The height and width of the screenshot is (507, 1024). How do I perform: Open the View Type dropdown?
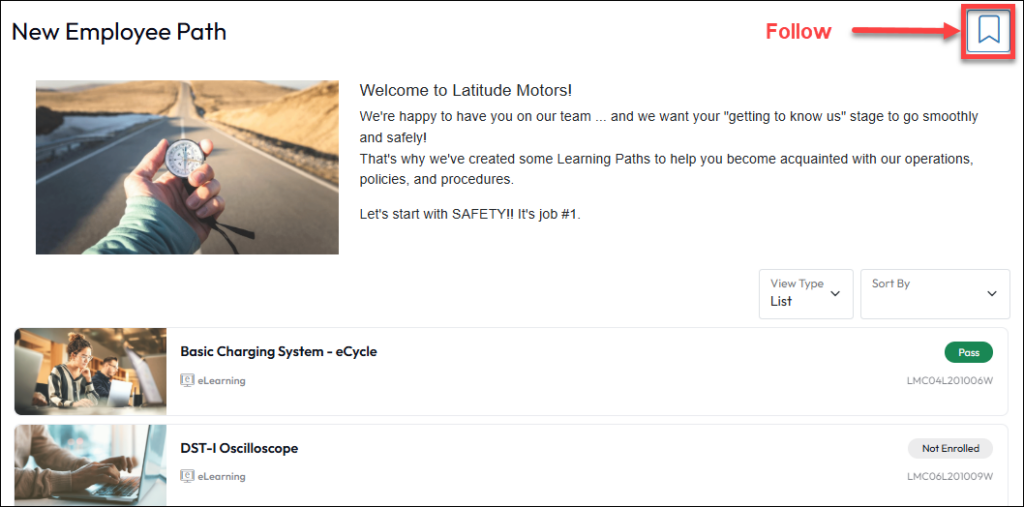805,294
